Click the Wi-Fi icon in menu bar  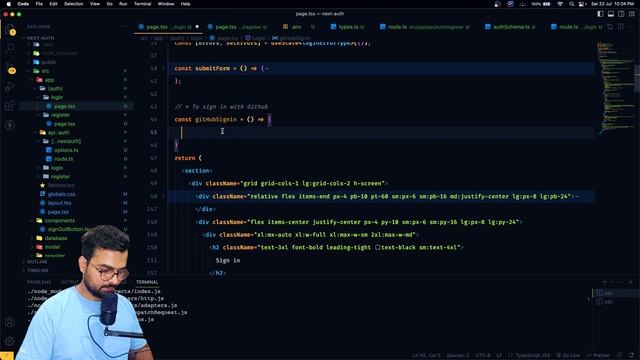click(x=560, y=4)
